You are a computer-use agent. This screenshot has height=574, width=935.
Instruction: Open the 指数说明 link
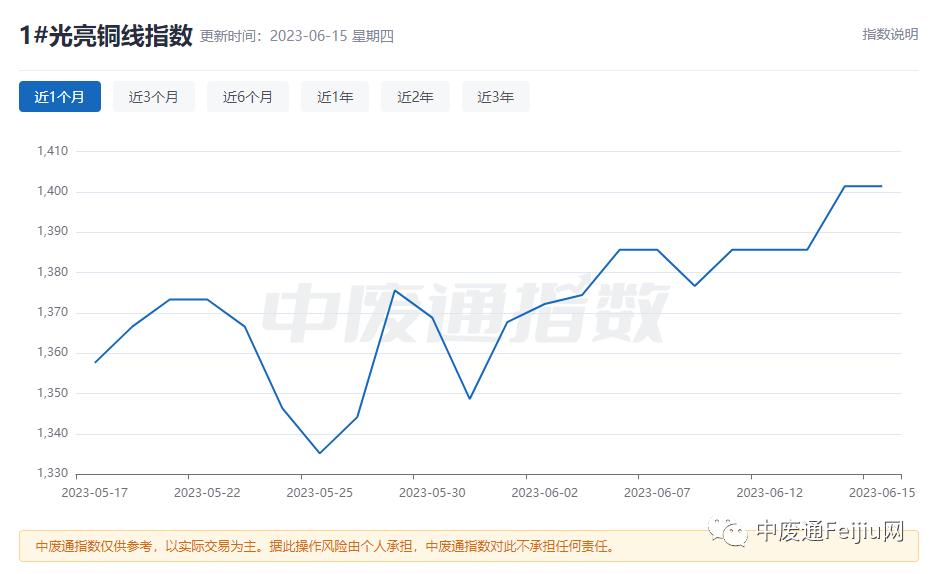click(x=890, y=35)
